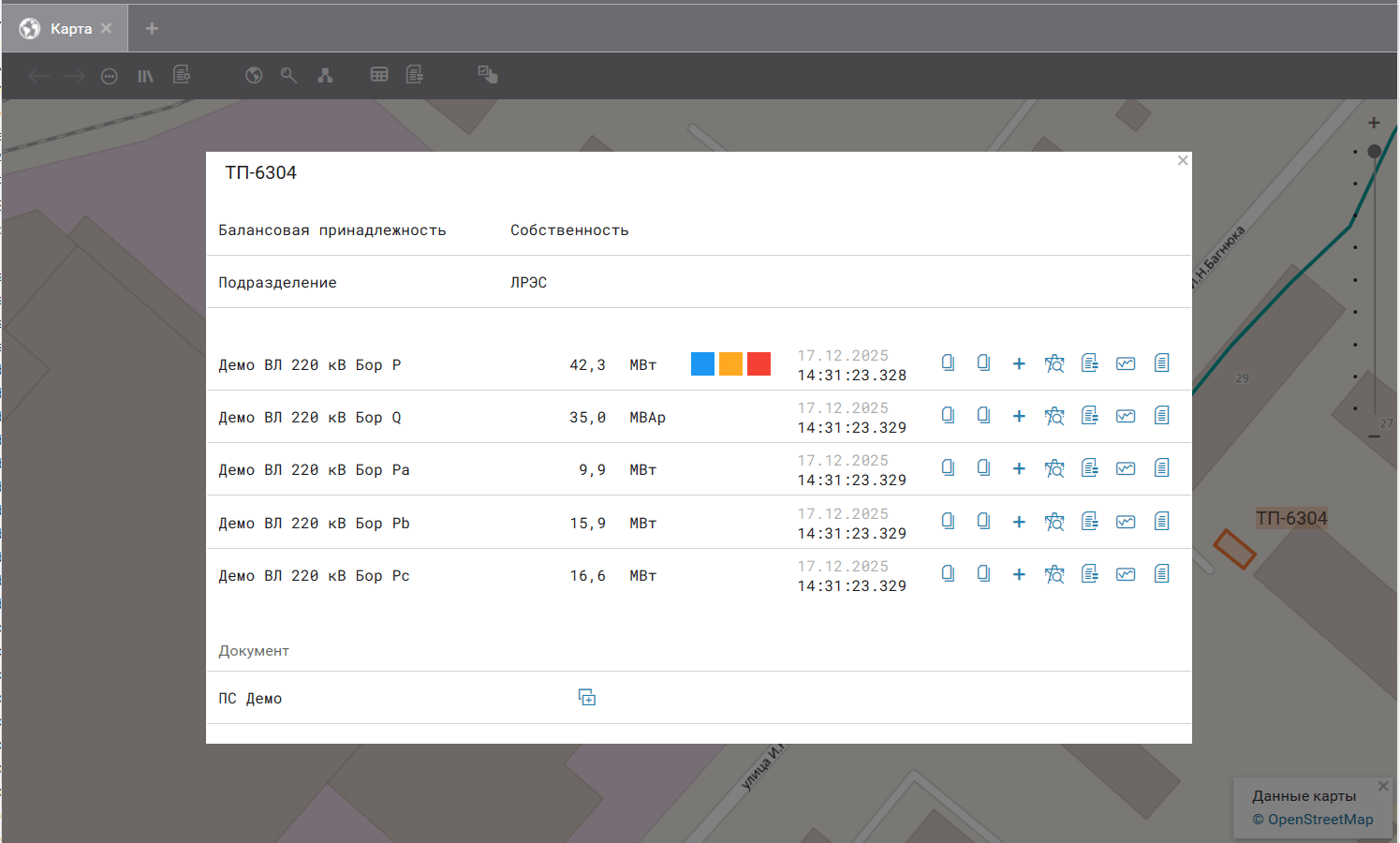Add a new tab with plus

[x=152, y=29]
